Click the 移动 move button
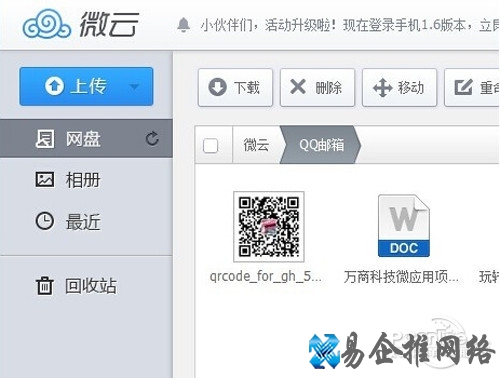The height and width of the screenshot is (378, 500). pyautogui.click(x=399, y=88)
